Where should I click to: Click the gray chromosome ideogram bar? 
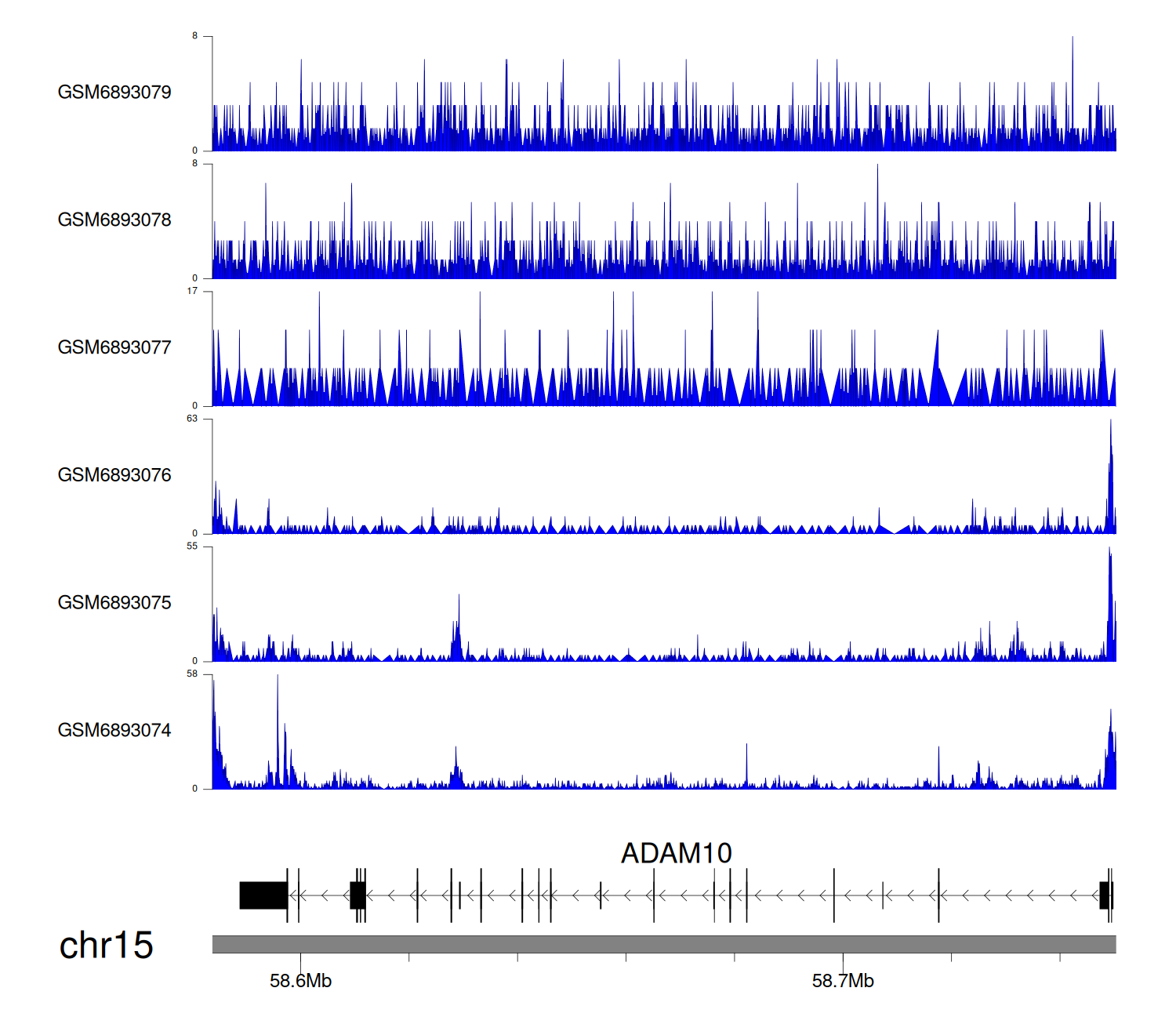663,944
